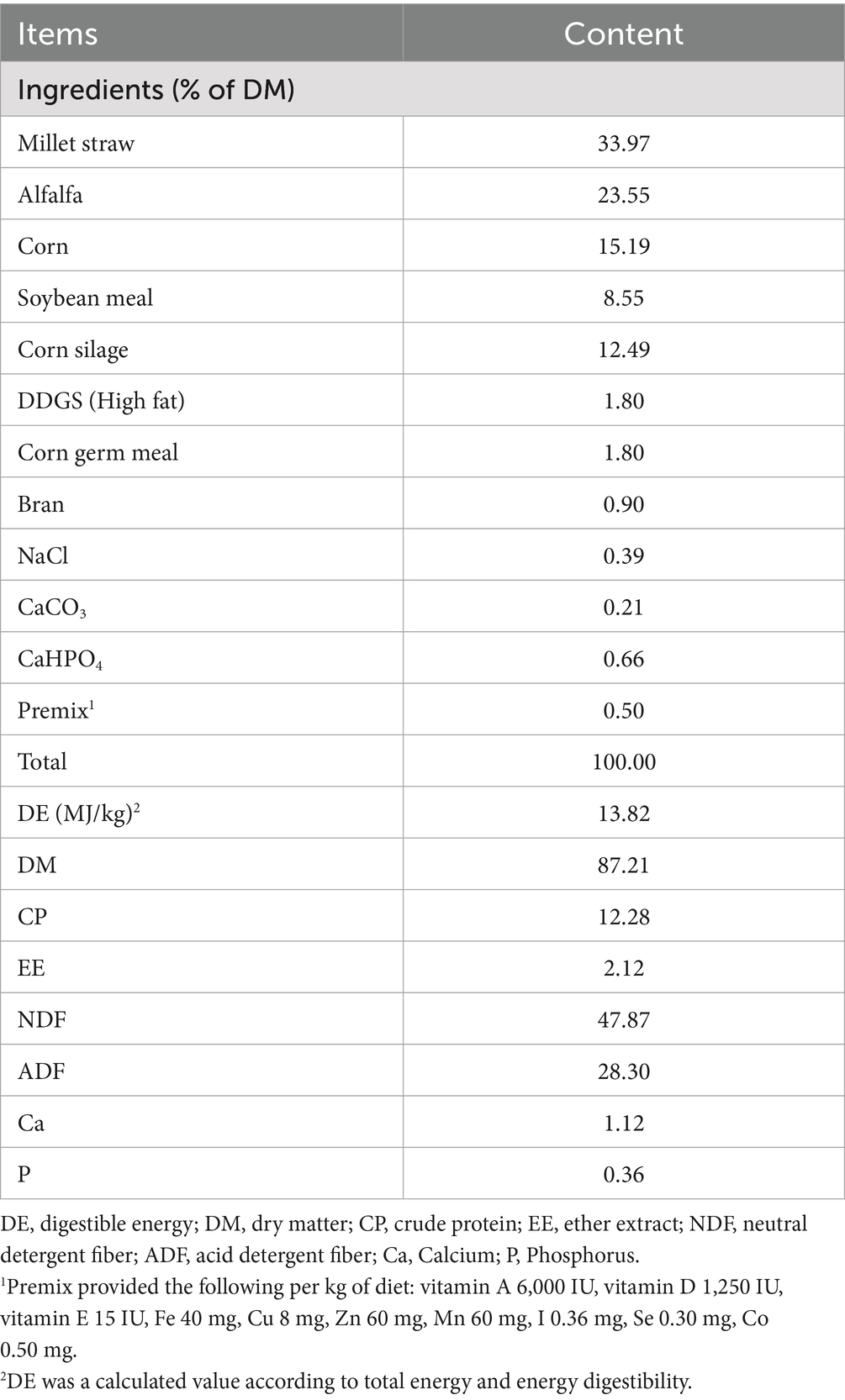The height and width of the screenshot is (1400, 845).
Task: Click the ADF row label
Action: [41, 1071]
